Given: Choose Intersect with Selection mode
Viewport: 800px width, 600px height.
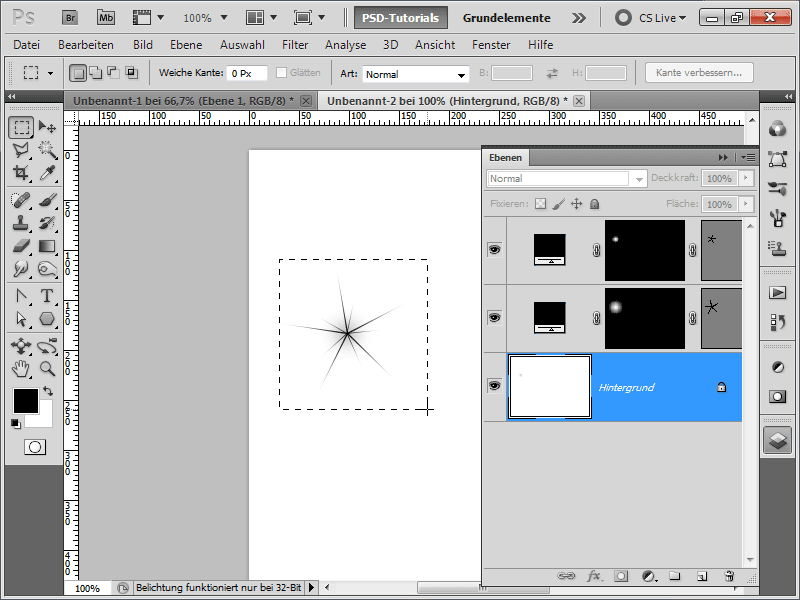Looking at the screenshot, I should click(132, 73).
